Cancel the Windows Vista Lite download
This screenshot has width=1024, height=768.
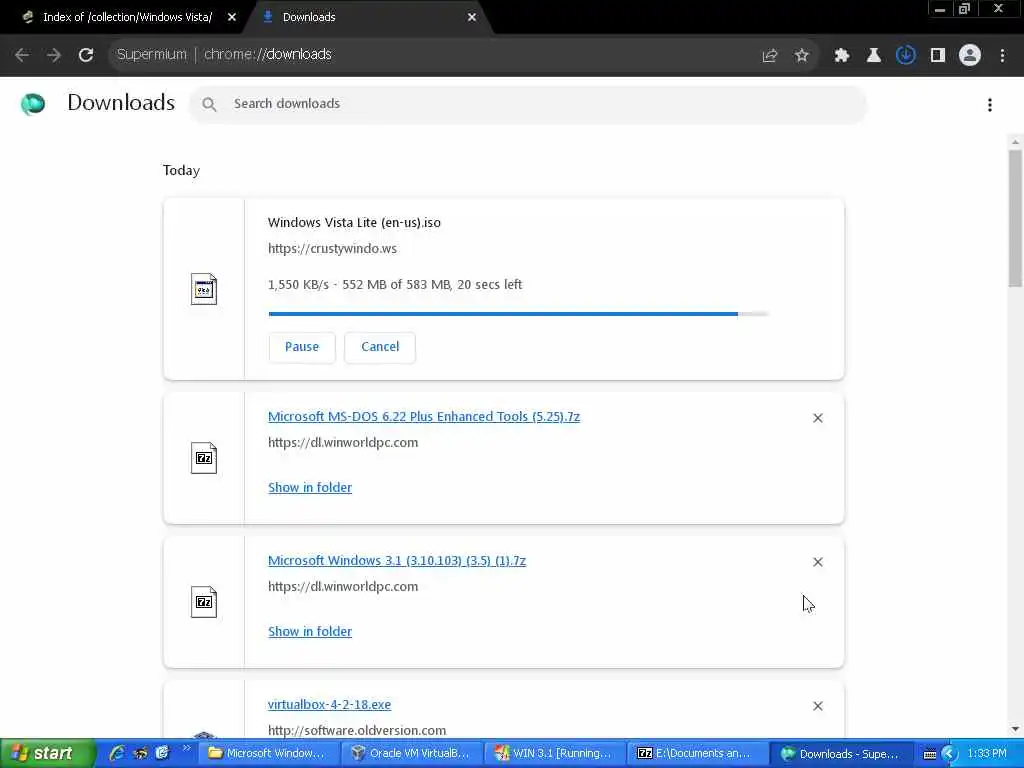(380, 347)
